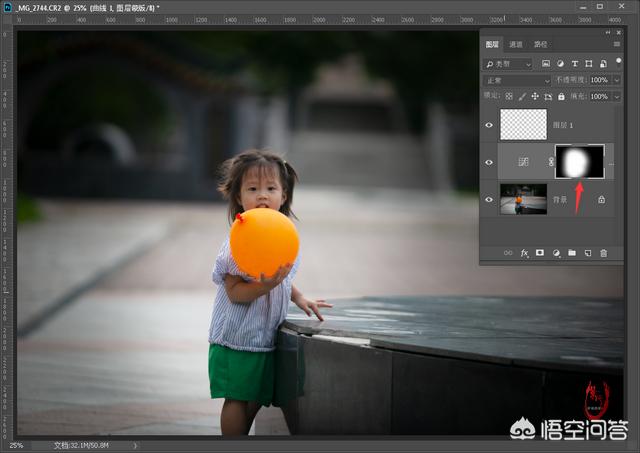Click the zoom level 25% field in status bar
640x453 pixels.
pos(16,445)
